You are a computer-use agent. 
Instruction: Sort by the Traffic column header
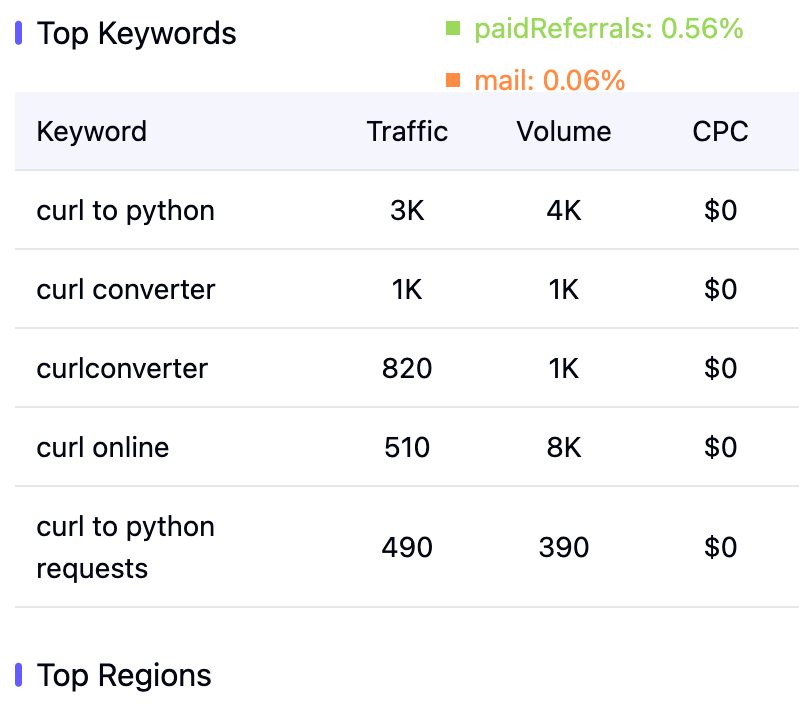point(407,131)
